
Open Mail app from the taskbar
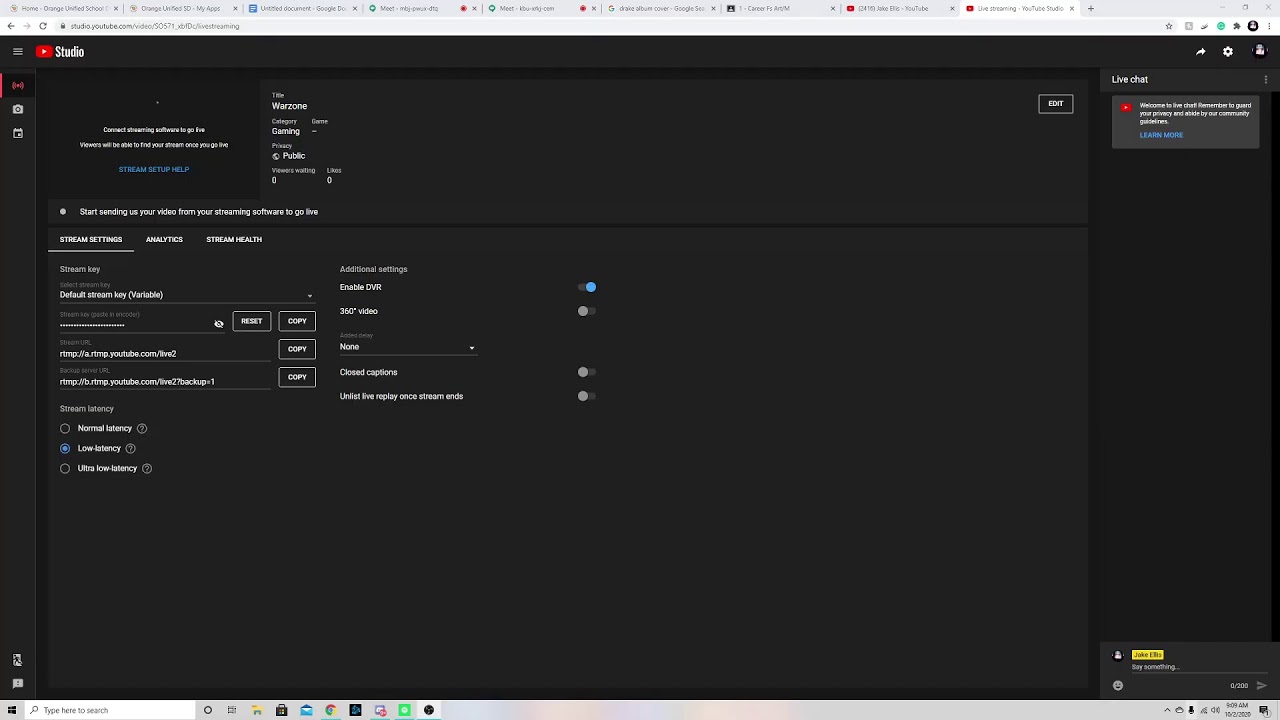tap(306, 710)
